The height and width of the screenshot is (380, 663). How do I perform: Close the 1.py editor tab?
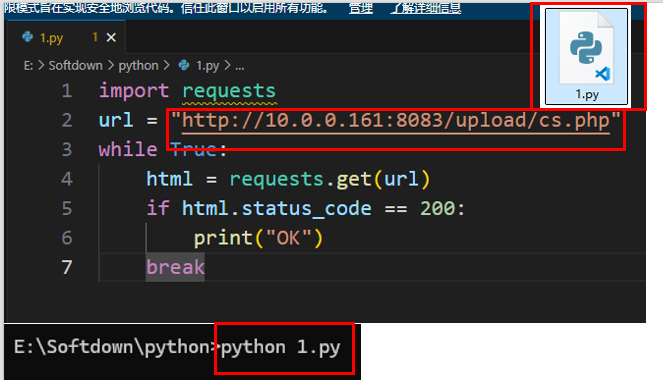111,38
